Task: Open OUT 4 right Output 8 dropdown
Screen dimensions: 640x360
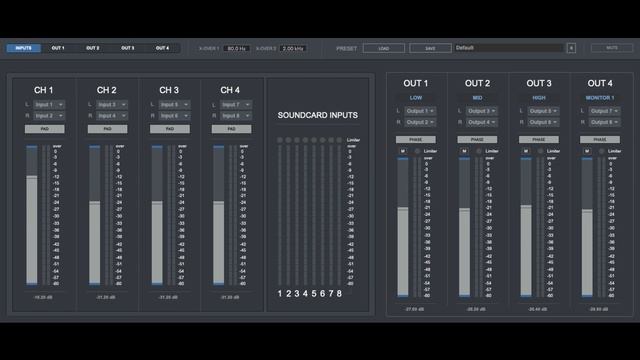Action: click(x=604, y=122)
